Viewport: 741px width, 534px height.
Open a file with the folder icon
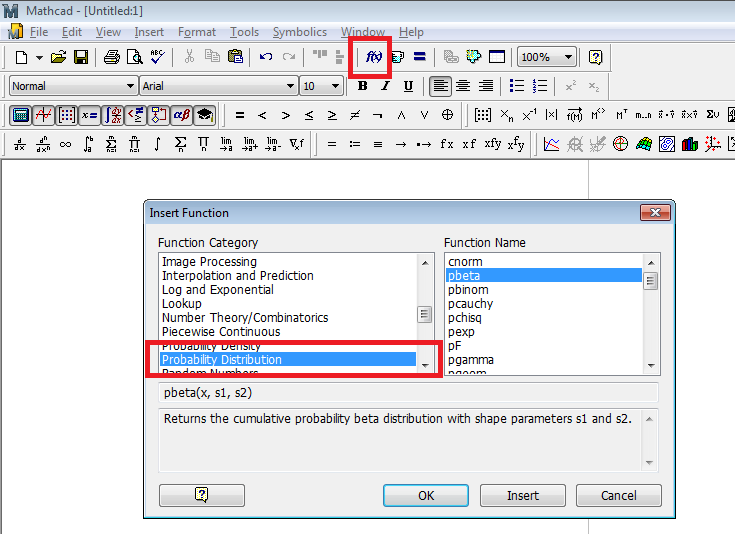click(59, 57)
